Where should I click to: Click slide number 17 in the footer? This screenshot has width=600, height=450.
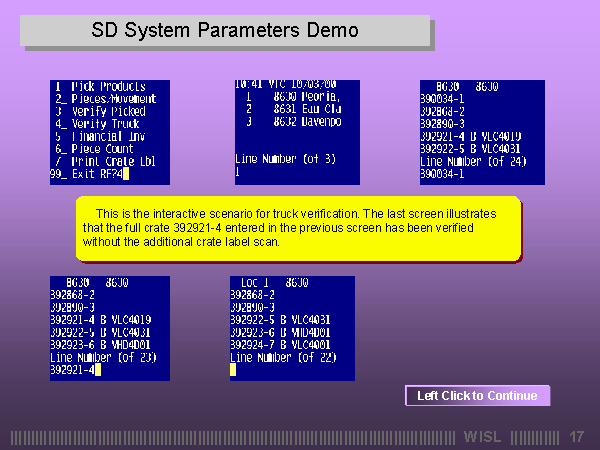tap(575, 437)
